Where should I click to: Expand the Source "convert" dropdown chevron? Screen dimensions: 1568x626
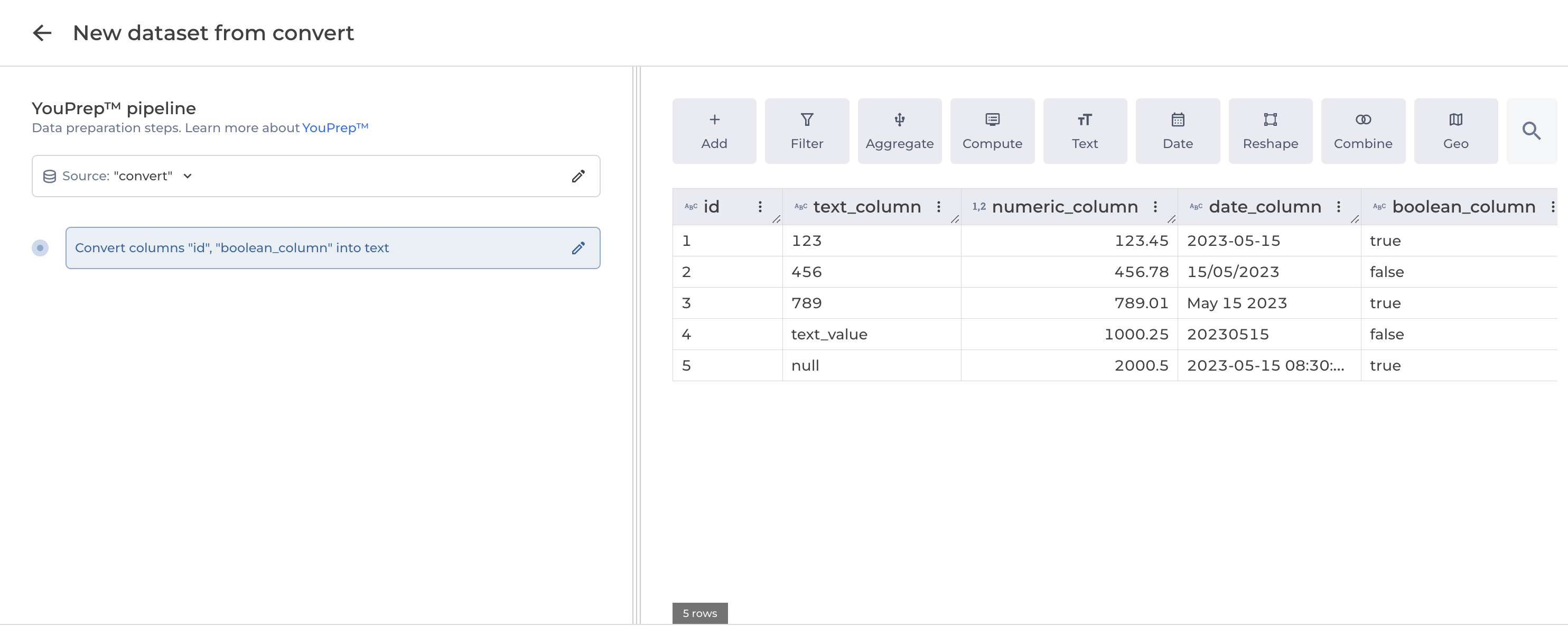(188, 176)
